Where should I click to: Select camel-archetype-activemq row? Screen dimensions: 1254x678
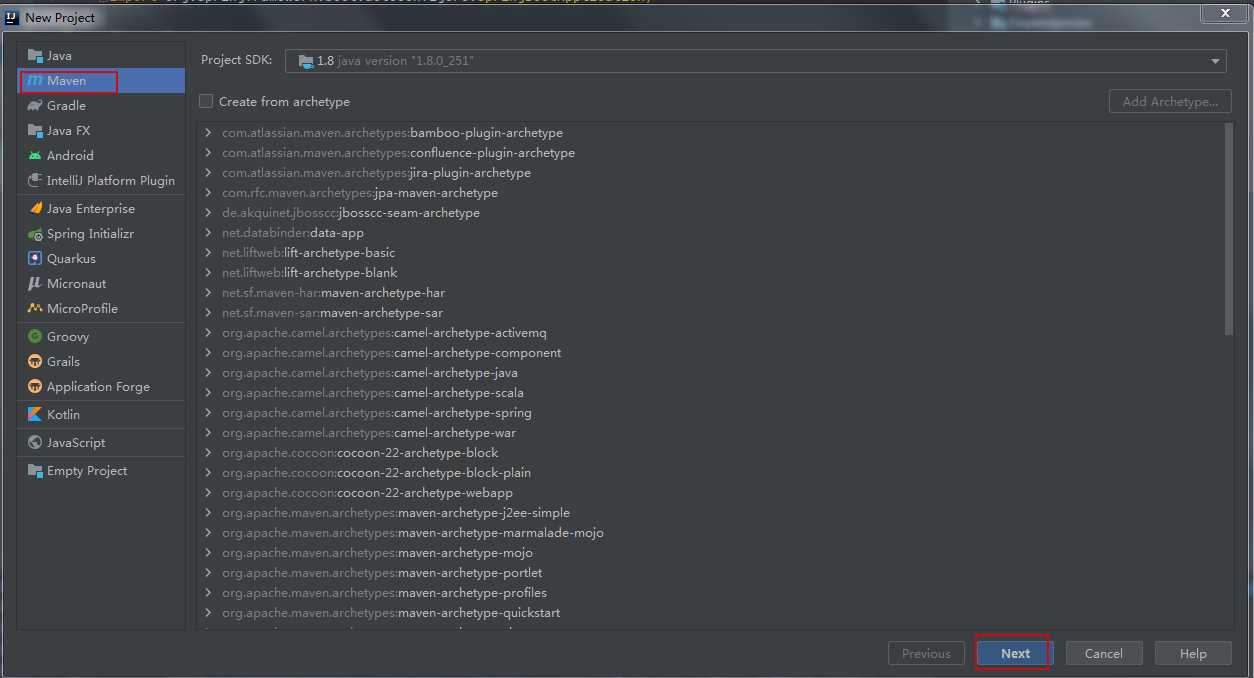(710, 333)
